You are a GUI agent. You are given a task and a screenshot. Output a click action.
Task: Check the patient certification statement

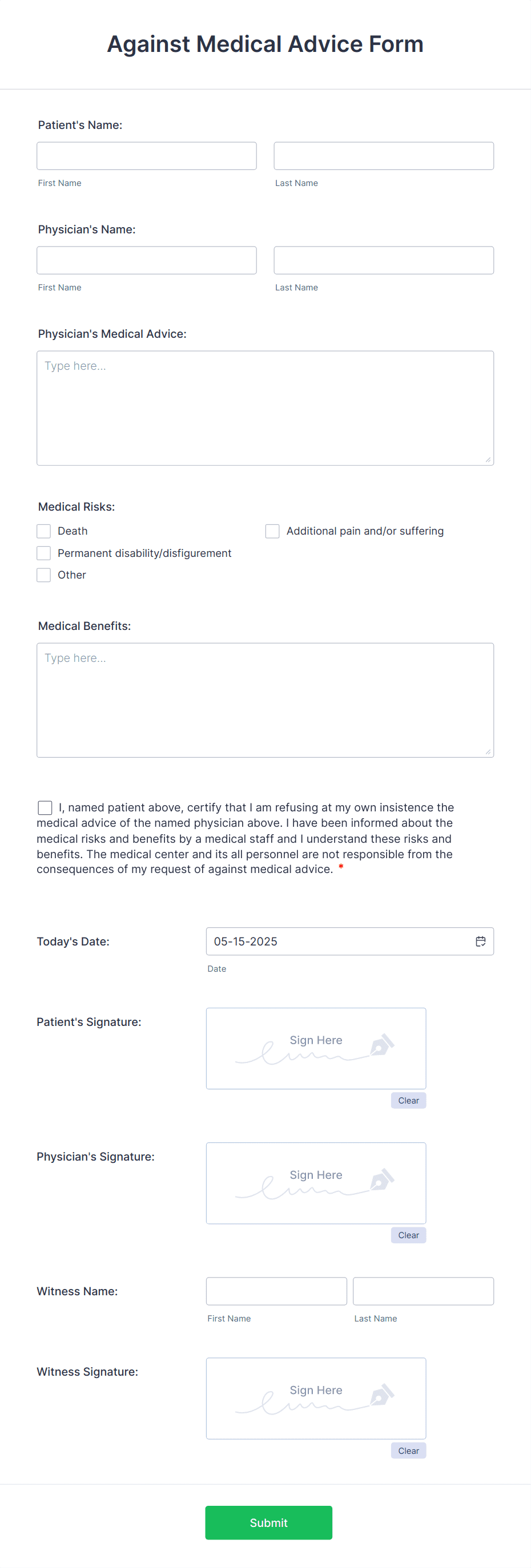[x=45, y=807]
